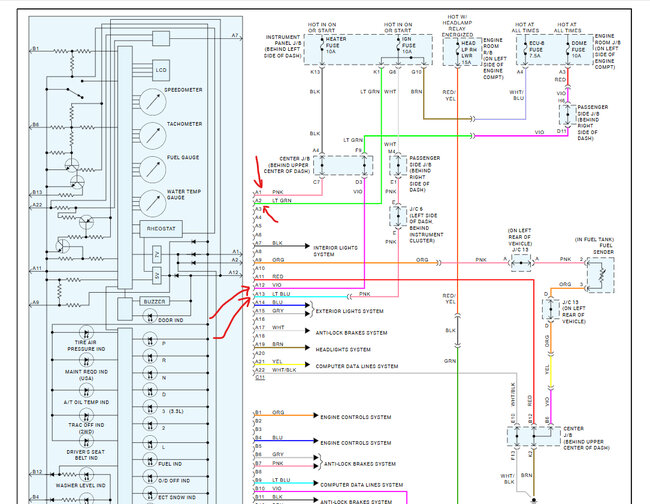The width and height of the screenshot is (650, 504).
Task: Click the 3 (3.3L) indicator lamp
Action: [x=150, y=408]
